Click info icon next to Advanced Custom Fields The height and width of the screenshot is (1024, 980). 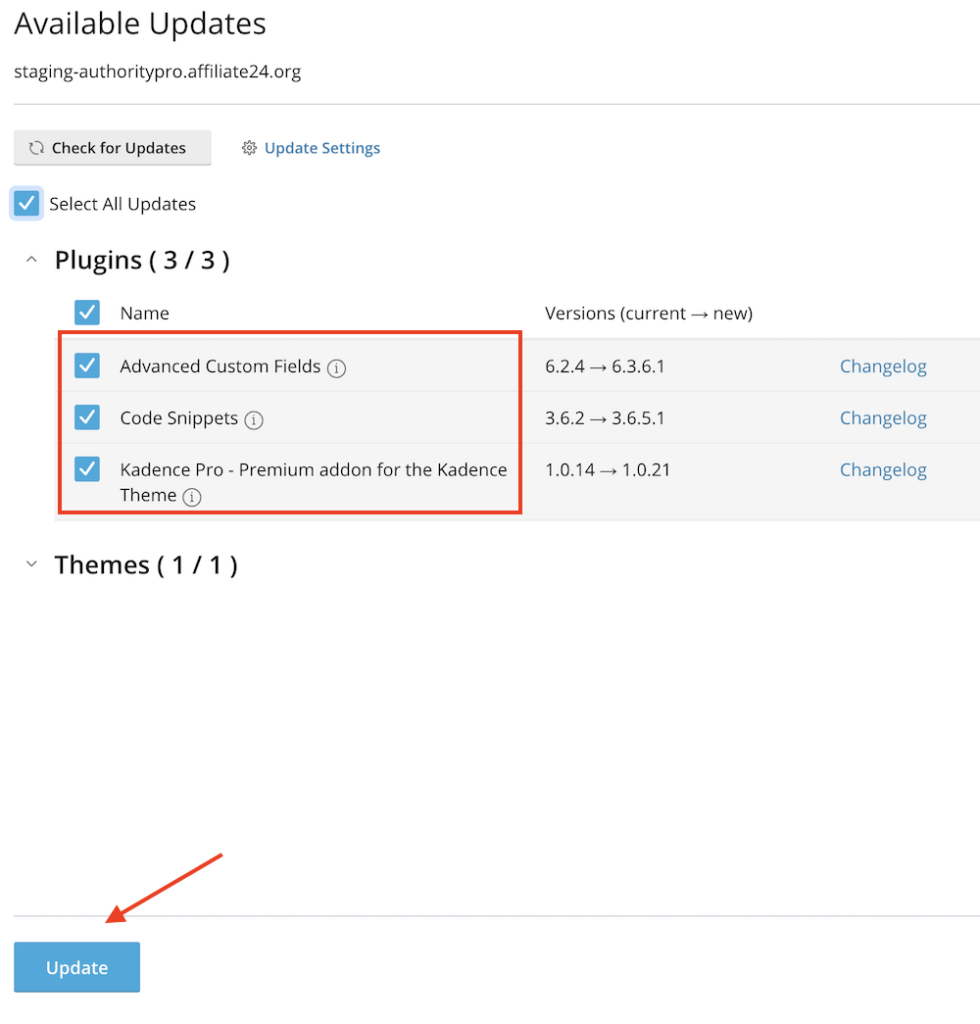pos(337,368)
